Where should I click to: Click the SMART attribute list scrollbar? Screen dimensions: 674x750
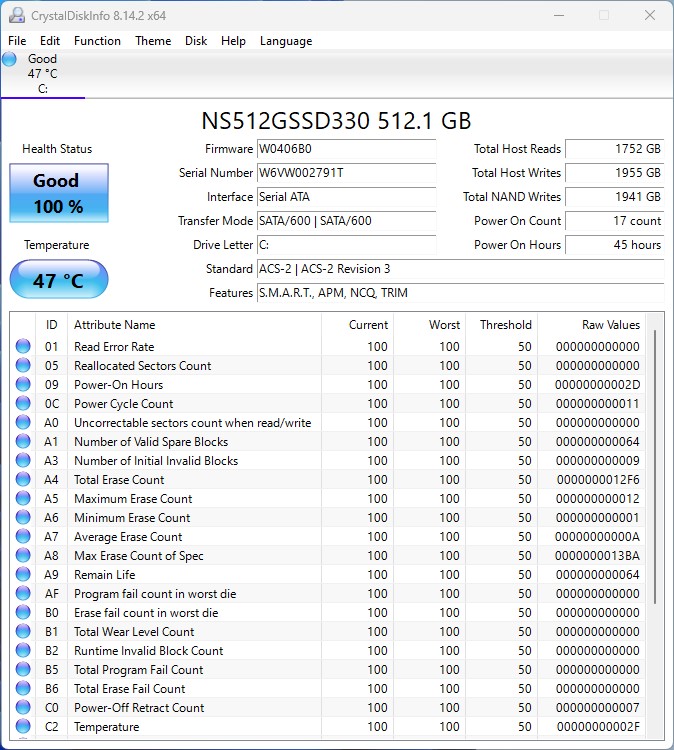pos(654,466)
